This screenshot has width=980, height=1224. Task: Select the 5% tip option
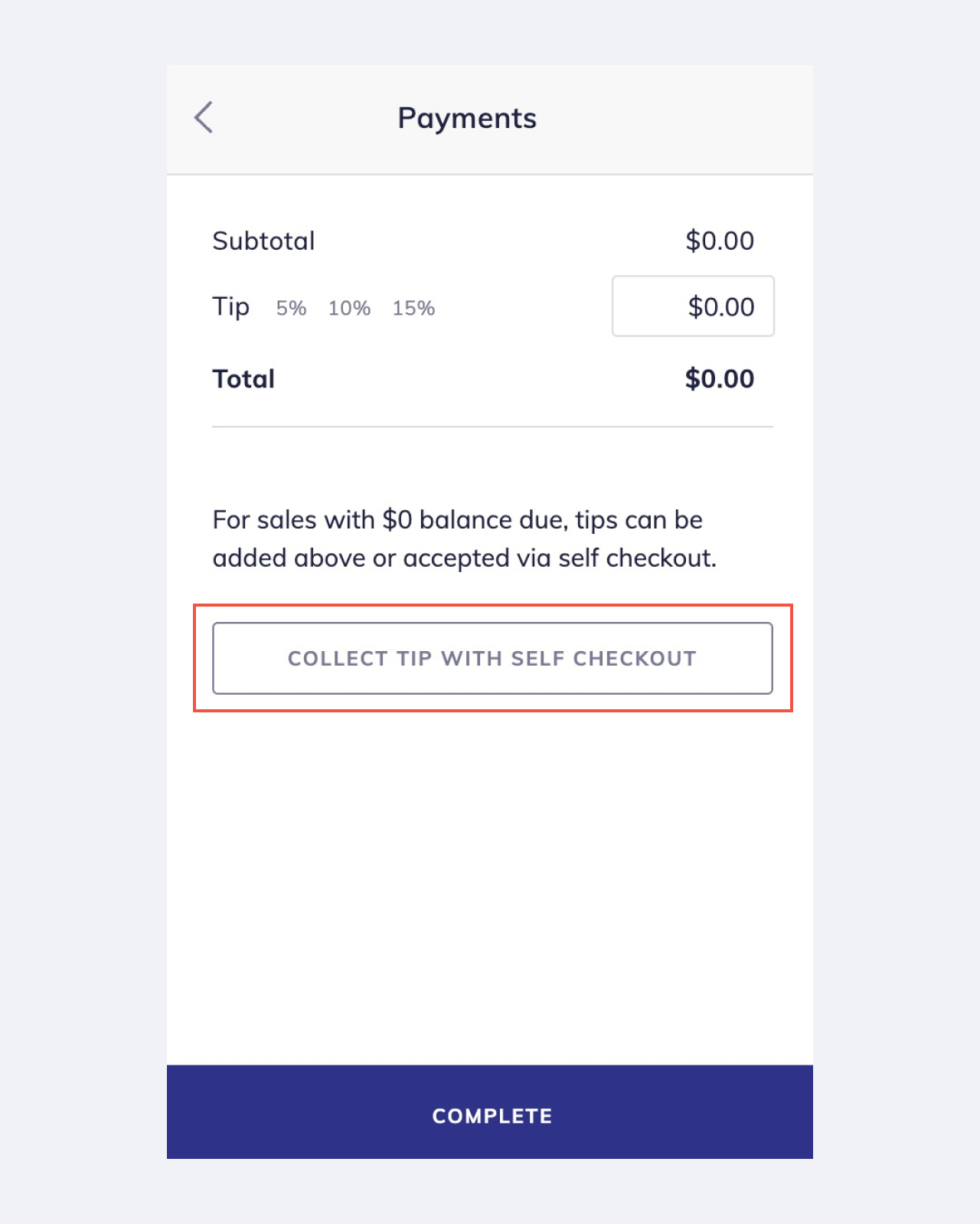point(289,307)
